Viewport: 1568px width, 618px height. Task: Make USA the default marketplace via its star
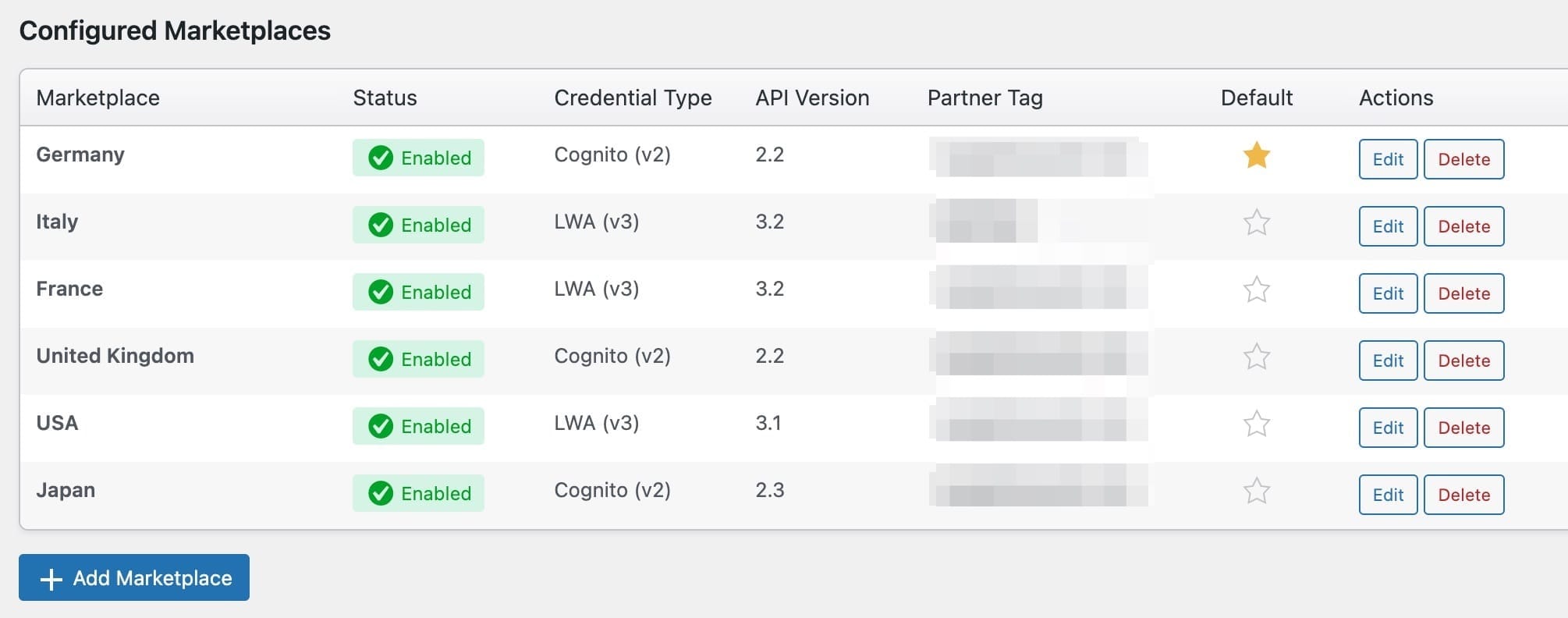click(1256, 425)
